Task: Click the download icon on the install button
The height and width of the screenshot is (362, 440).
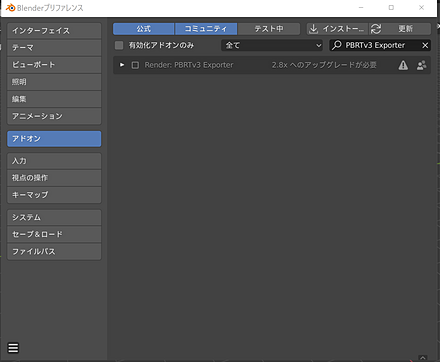Action: pos(313,29)
